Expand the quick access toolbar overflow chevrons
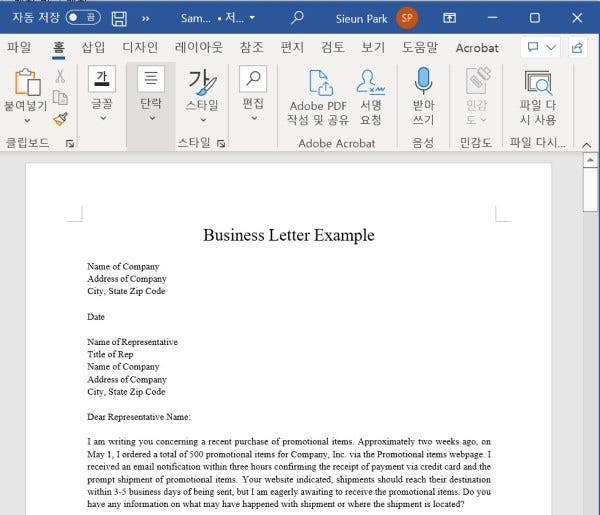 [x=145, y=18]
